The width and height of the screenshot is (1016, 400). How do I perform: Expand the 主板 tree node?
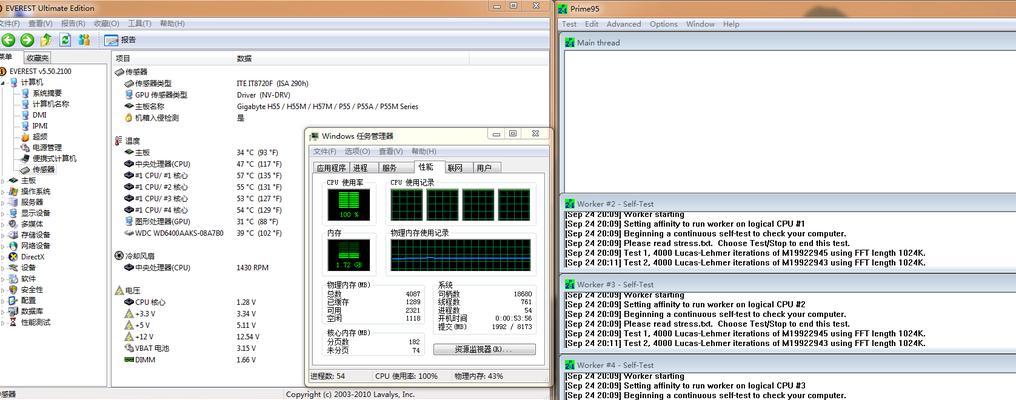pyautogui.click(x=3, y=180)
